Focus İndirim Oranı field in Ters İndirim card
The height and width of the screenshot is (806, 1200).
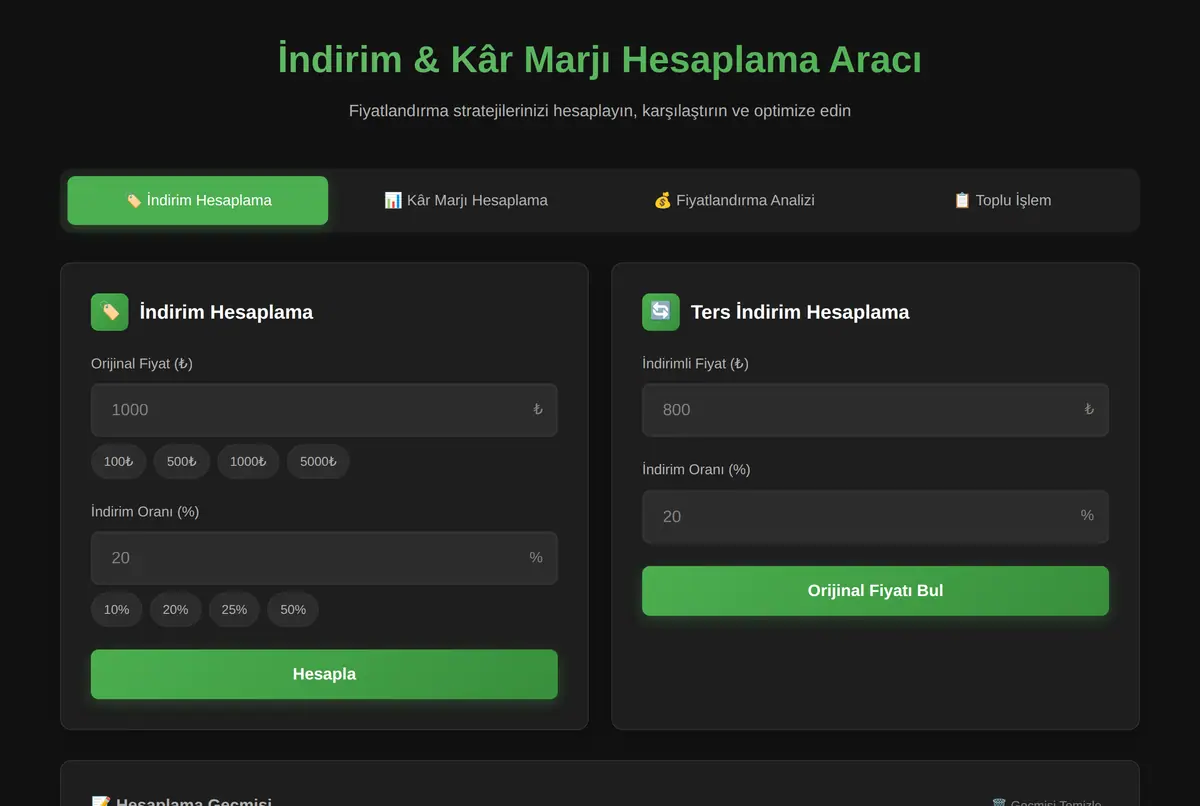pos(875,516)
